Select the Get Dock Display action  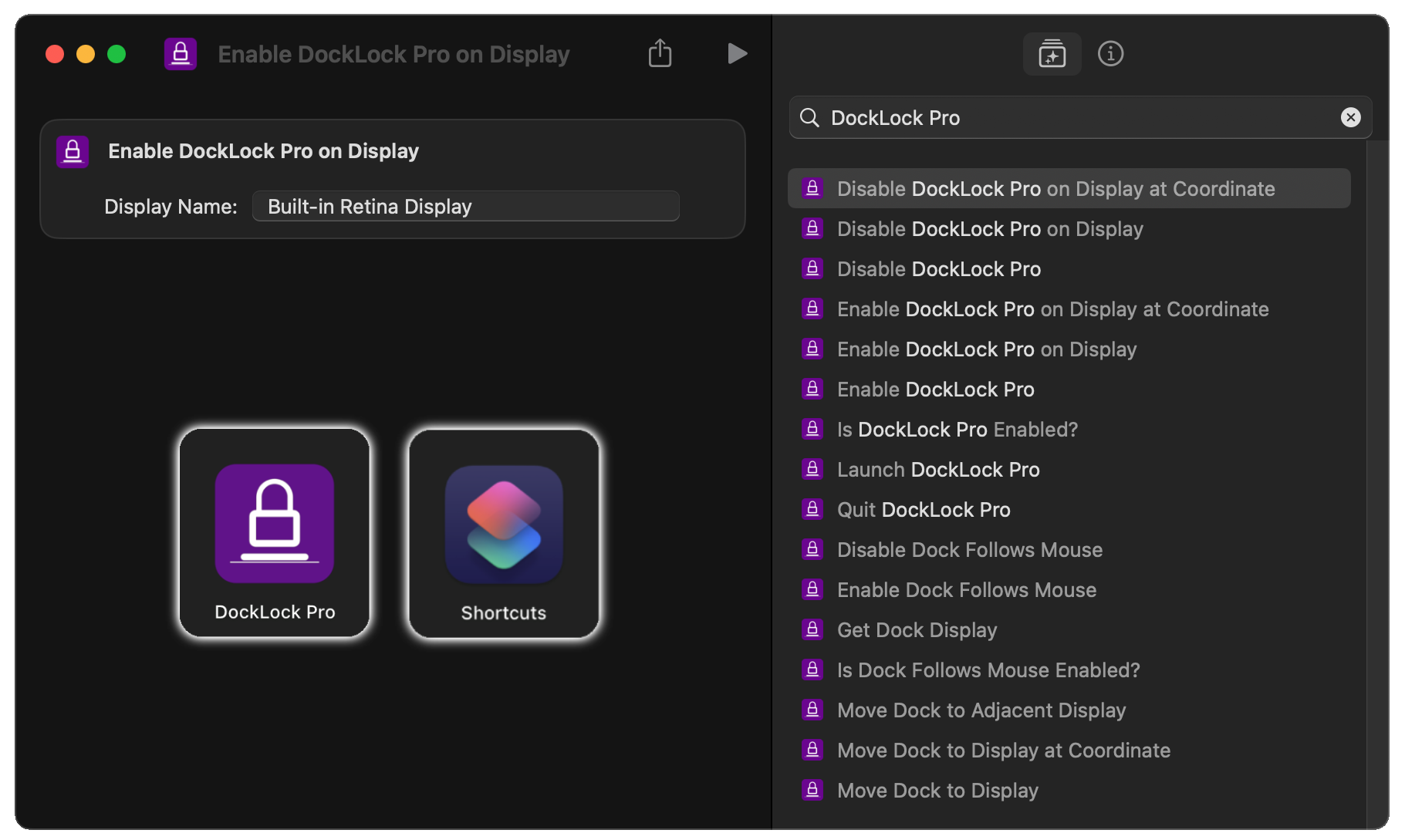coord(1069,629)
